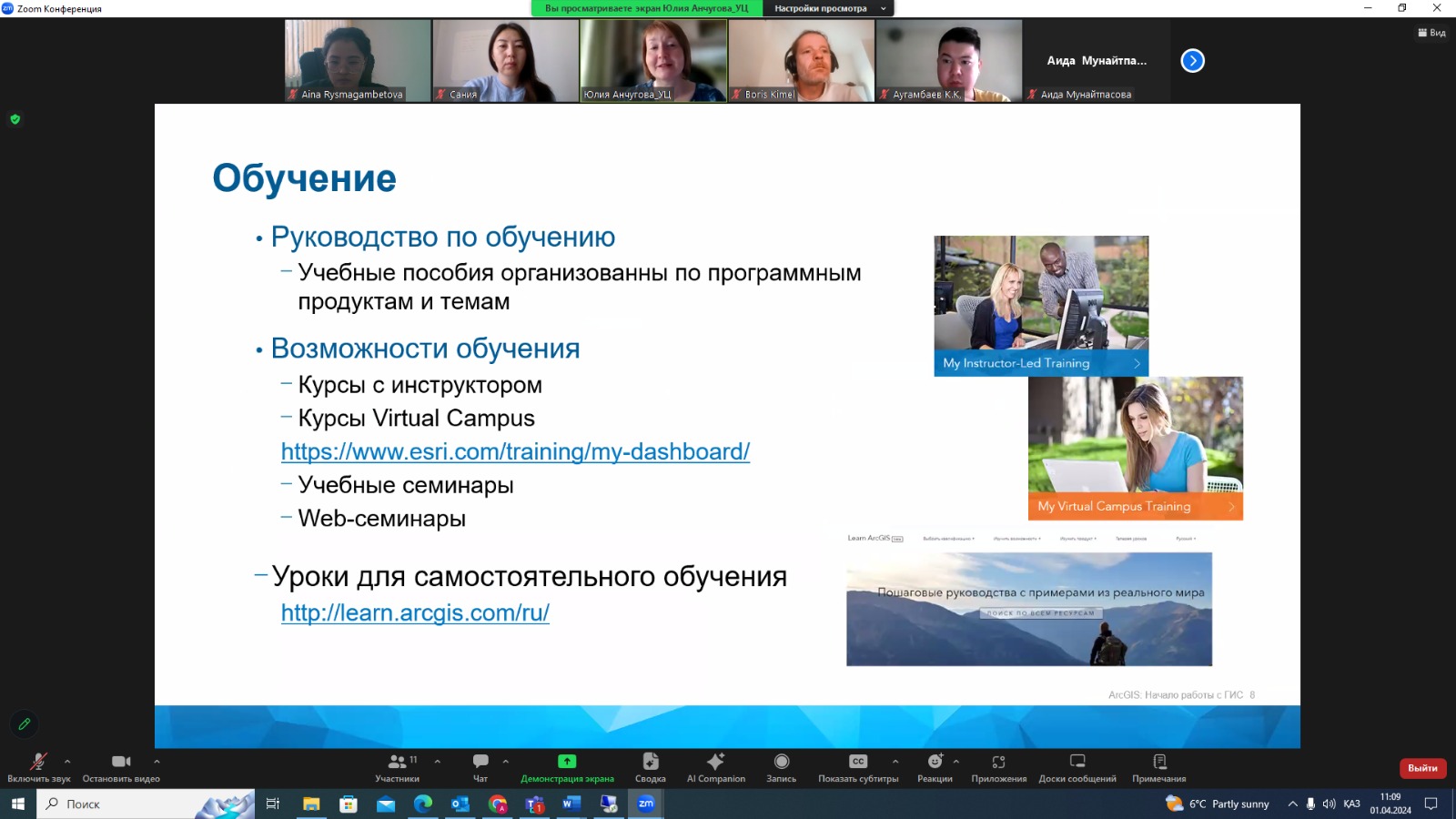
Task: Select Boris Kimel video thumbnail
Action: click(x=802, y=61)
